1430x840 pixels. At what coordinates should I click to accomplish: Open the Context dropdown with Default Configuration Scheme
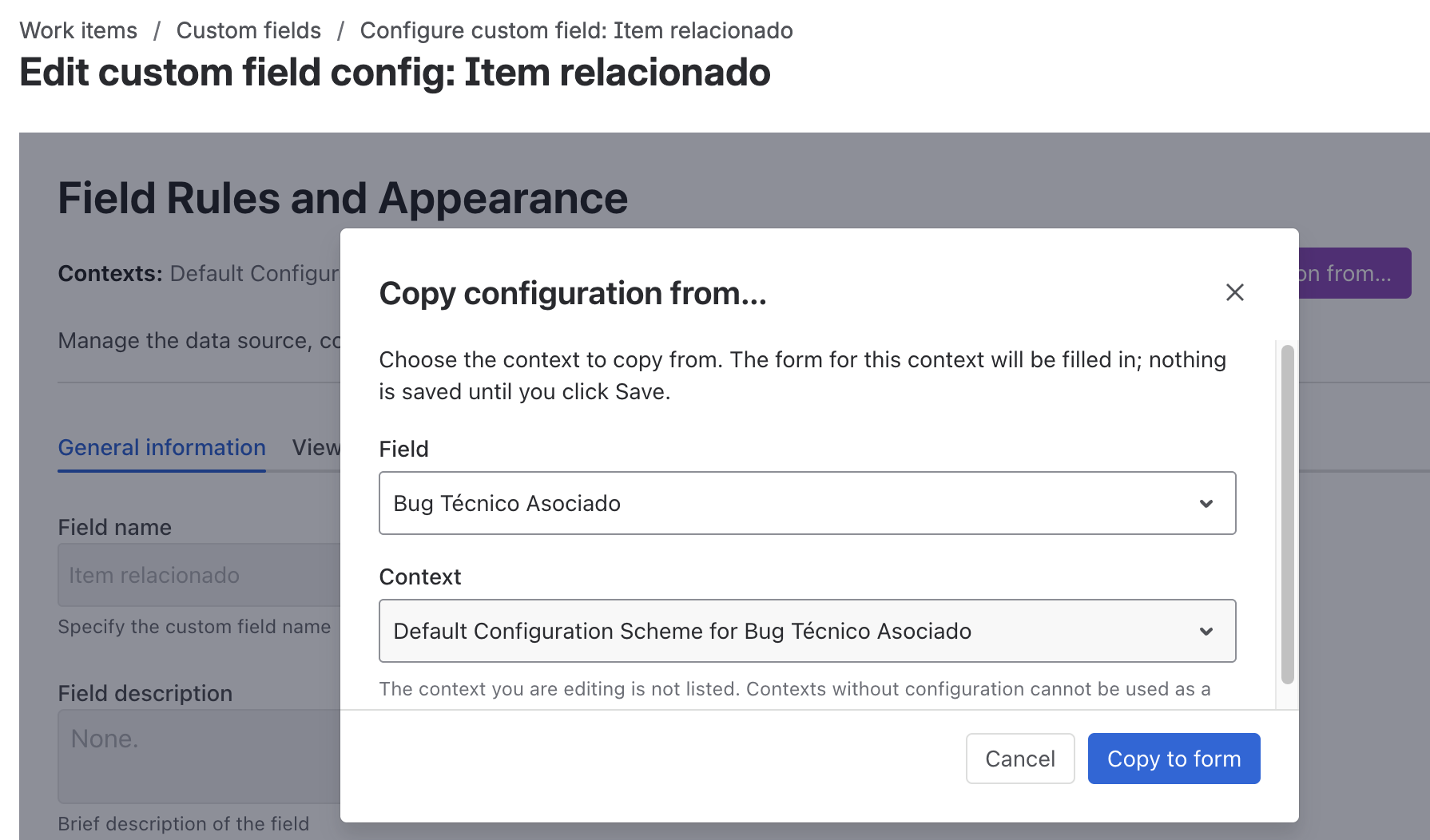pyautogui.click(x=807, y=631)
